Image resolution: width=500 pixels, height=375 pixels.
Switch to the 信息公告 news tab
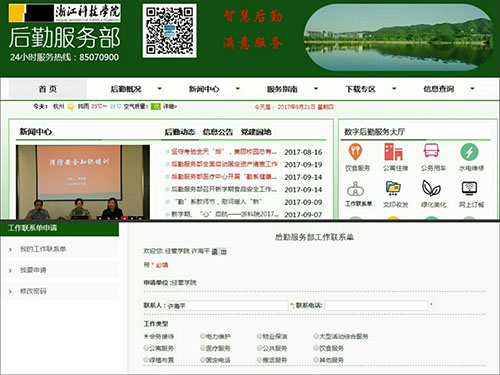point(218,132)
